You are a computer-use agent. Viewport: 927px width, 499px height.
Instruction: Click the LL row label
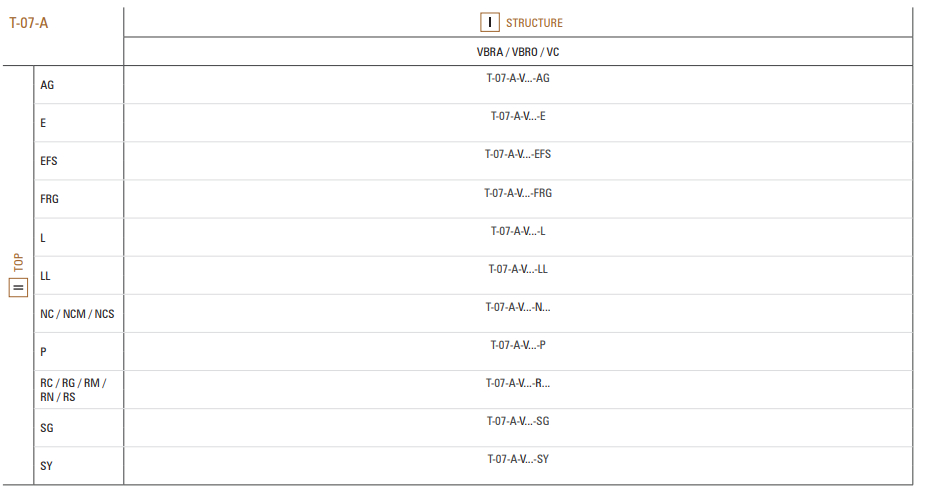pos(46,276)
